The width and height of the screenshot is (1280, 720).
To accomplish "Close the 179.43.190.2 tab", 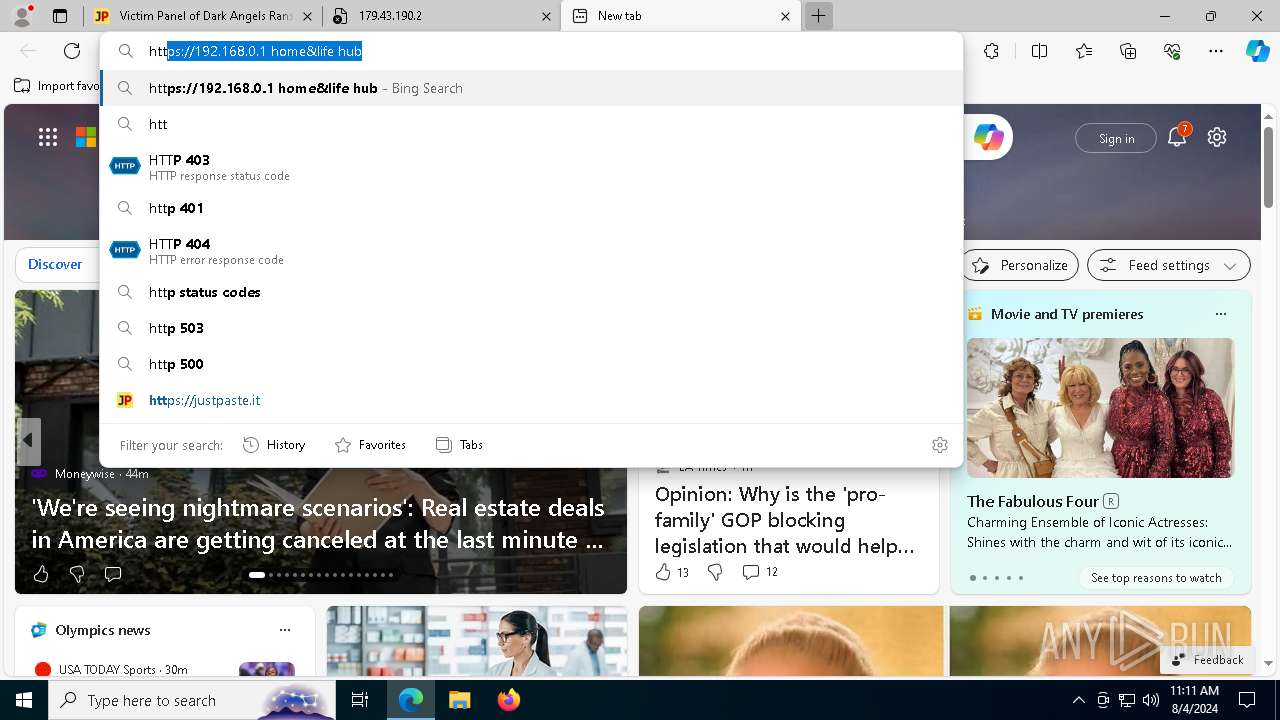I will point(546,16).
